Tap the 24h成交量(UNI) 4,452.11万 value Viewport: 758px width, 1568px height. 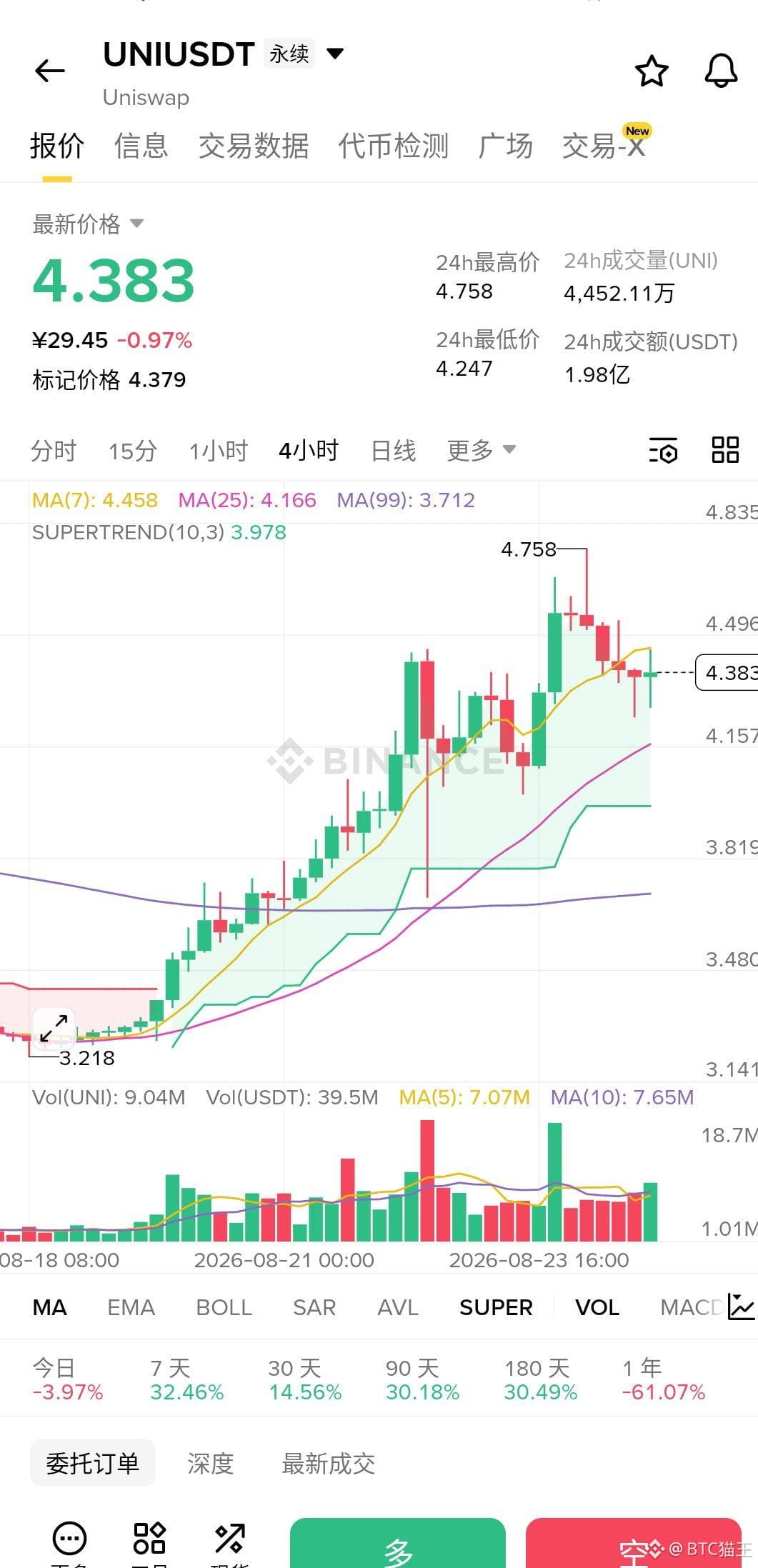coord(619,293)
